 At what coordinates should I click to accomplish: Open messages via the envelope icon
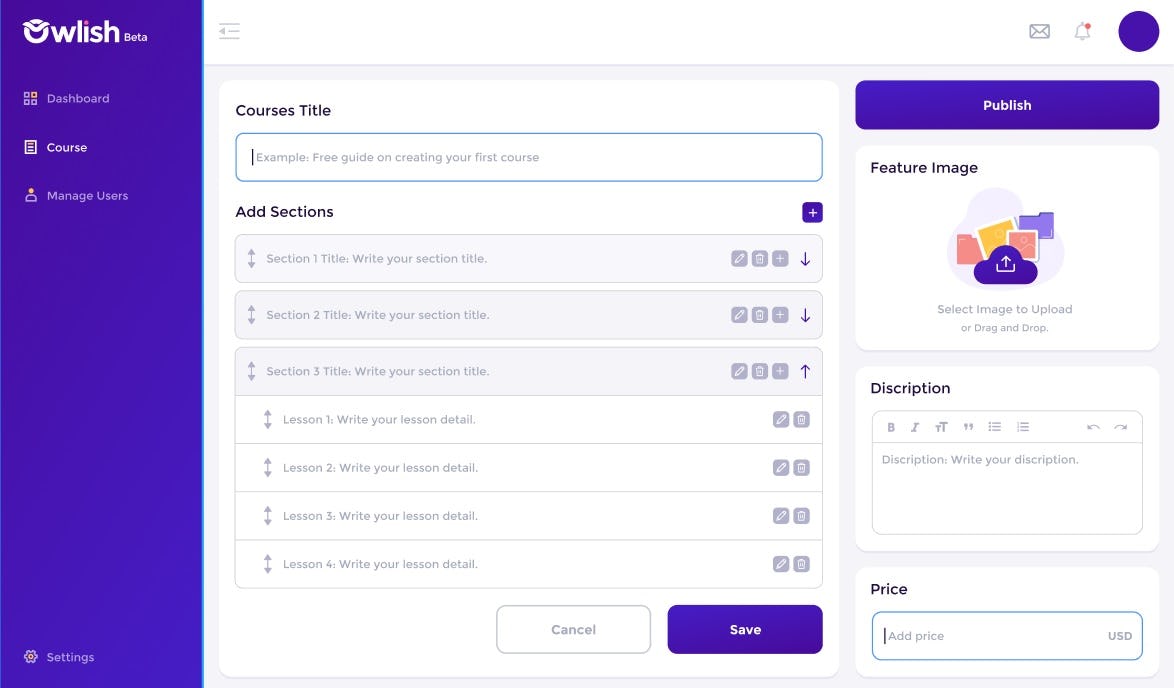1039,31
